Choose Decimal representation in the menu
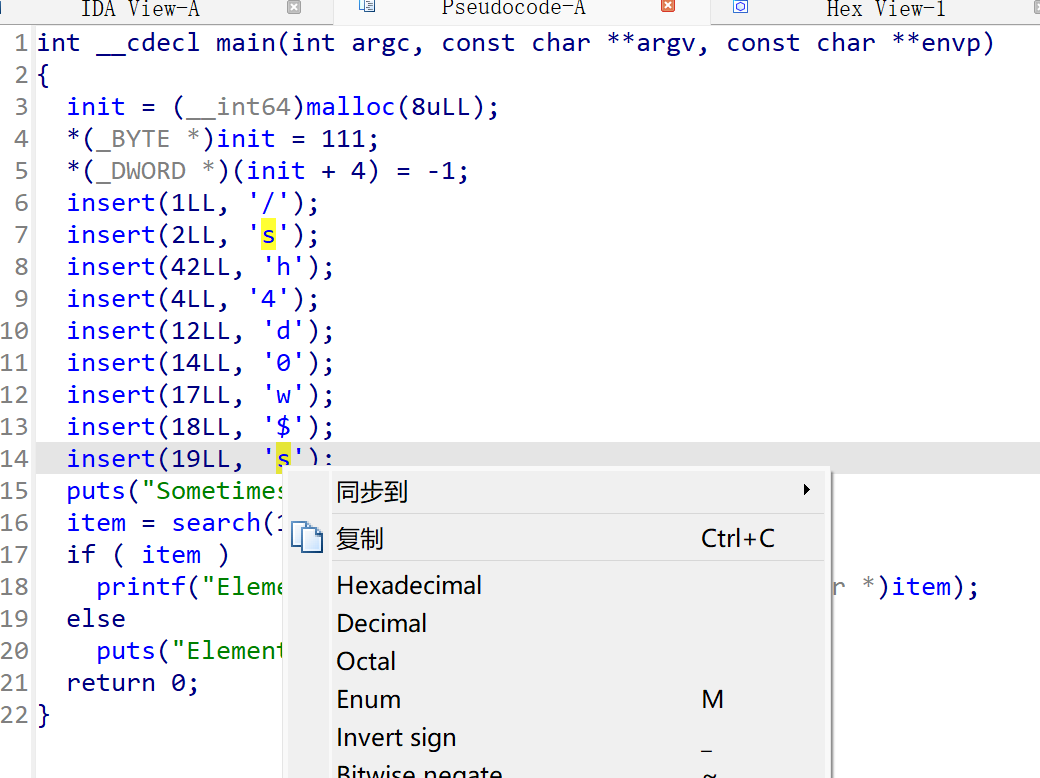 pos(382,623)
